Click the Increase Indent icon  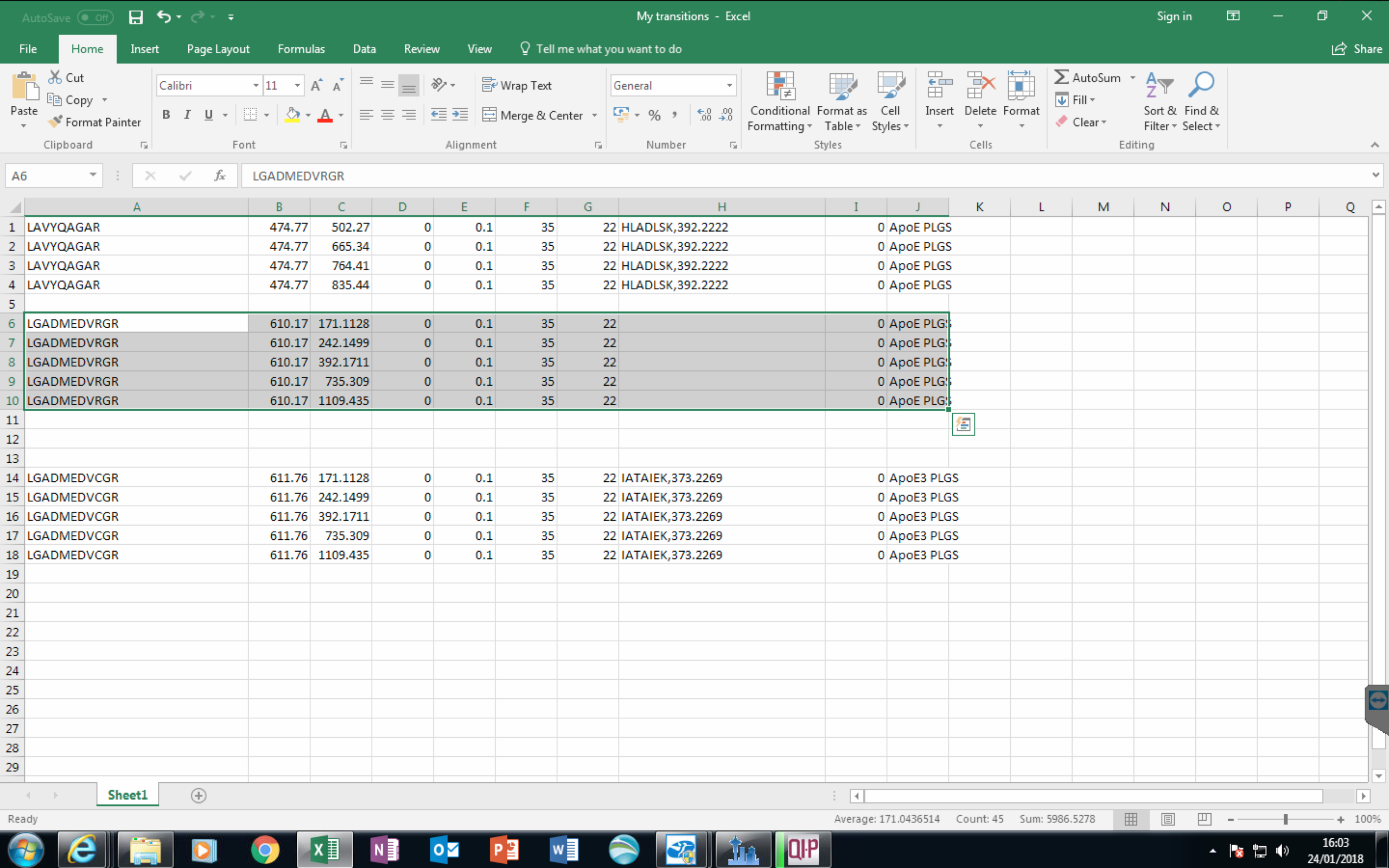click(460, 115)
